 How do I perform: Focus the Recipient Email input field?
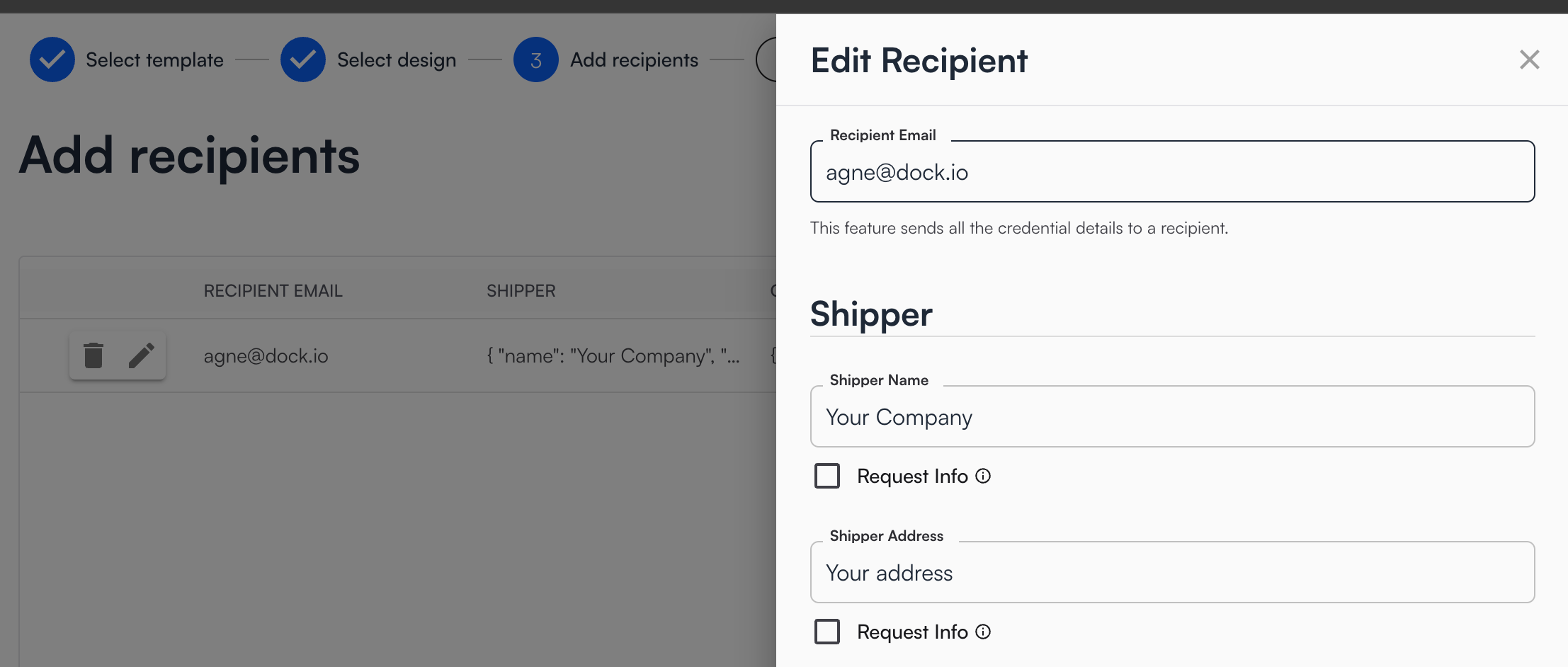point(1172,172)
